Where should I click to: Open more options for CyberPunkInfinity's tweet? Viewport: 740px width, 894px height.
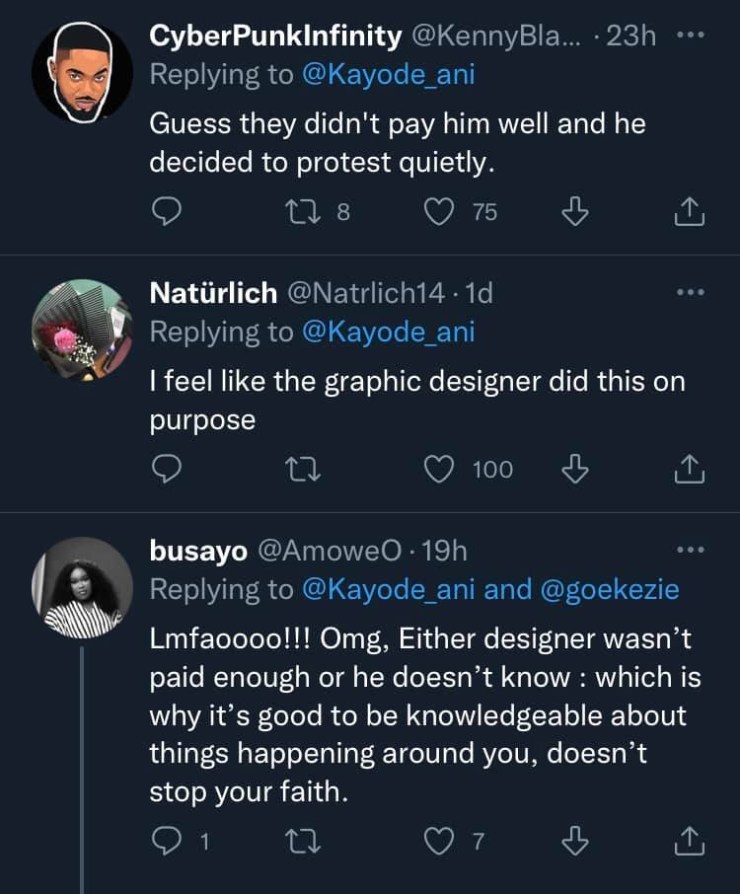[x=692, y=36]
